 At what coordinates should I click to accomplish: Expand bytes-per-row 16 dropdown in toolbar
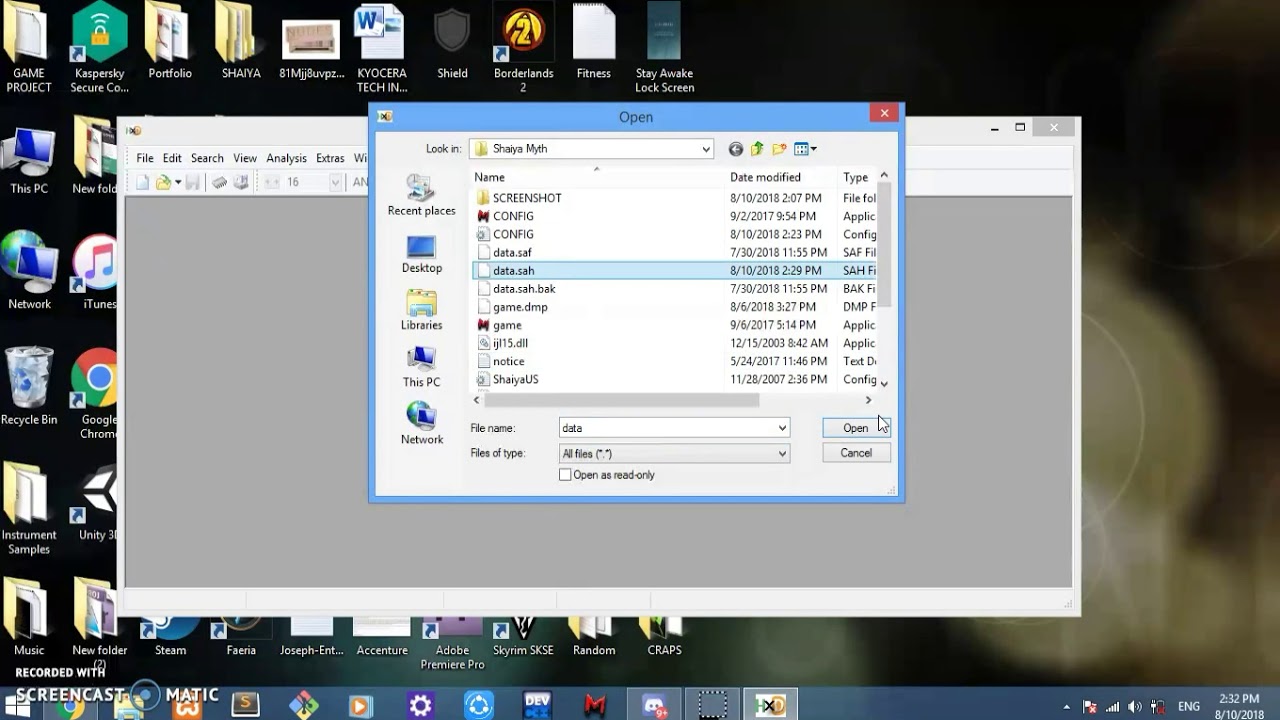pyautogui.click(x=334, y=182)
